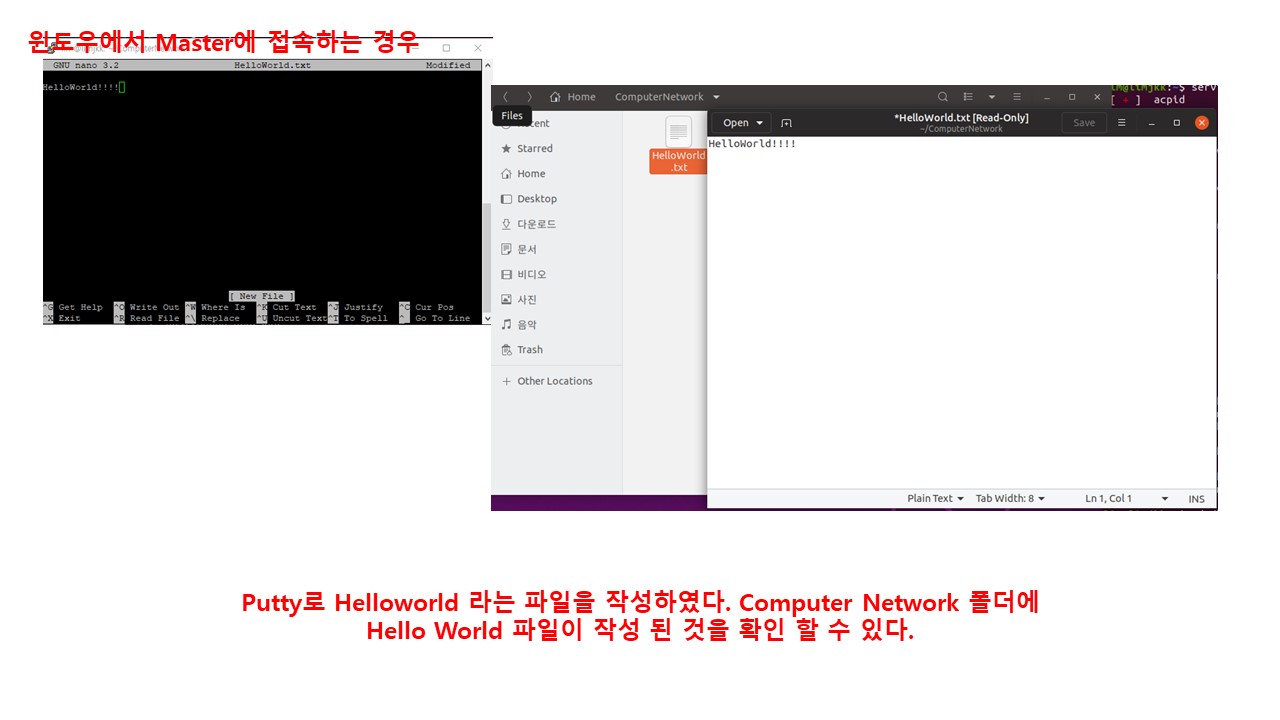1280x720 pixels.
Task: Go forward in Files window
Action: coord(529,97)
